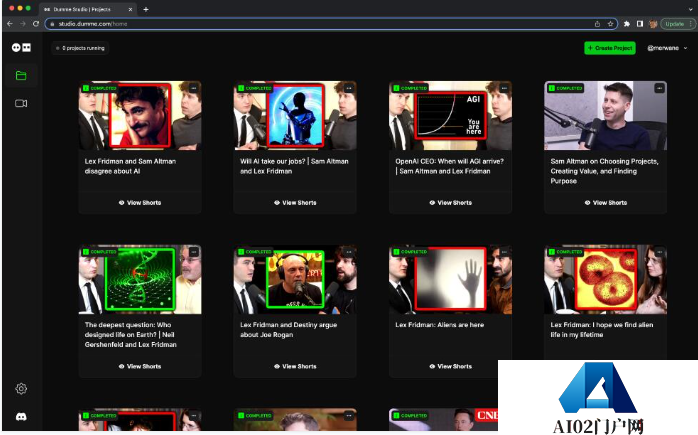Open new browser tab with plus
This screenshot has width=698, height=435.
click(146, 9)
